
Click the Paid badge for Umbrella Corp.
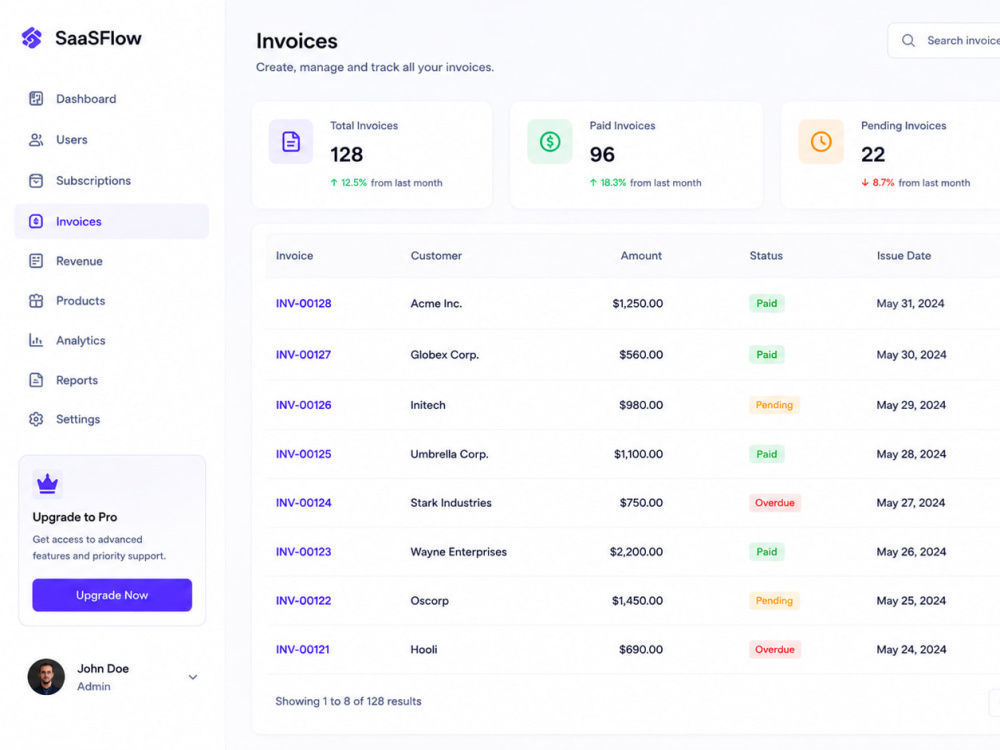tap(767, 454)
